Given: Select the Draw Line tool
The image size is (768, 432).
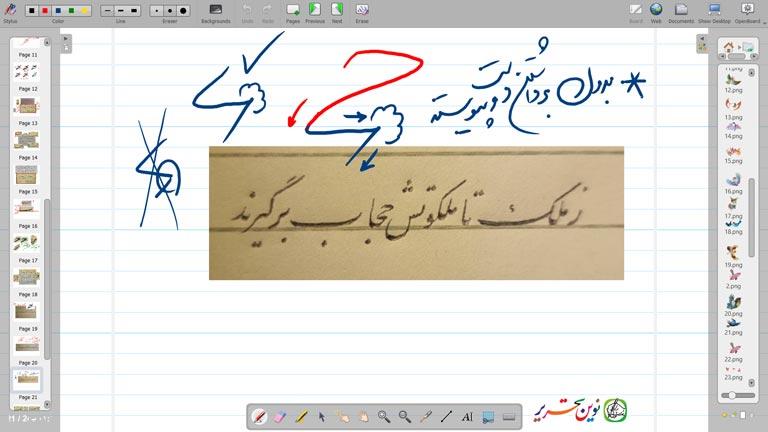Looking at the screenshot, I should pyautogui.click(x=446, y=416).
